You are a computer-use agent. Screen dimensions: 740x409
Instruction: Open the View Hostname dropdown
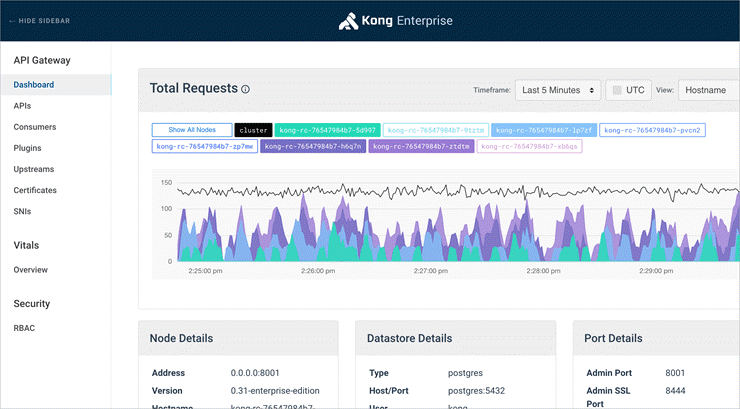coord(709,90)
